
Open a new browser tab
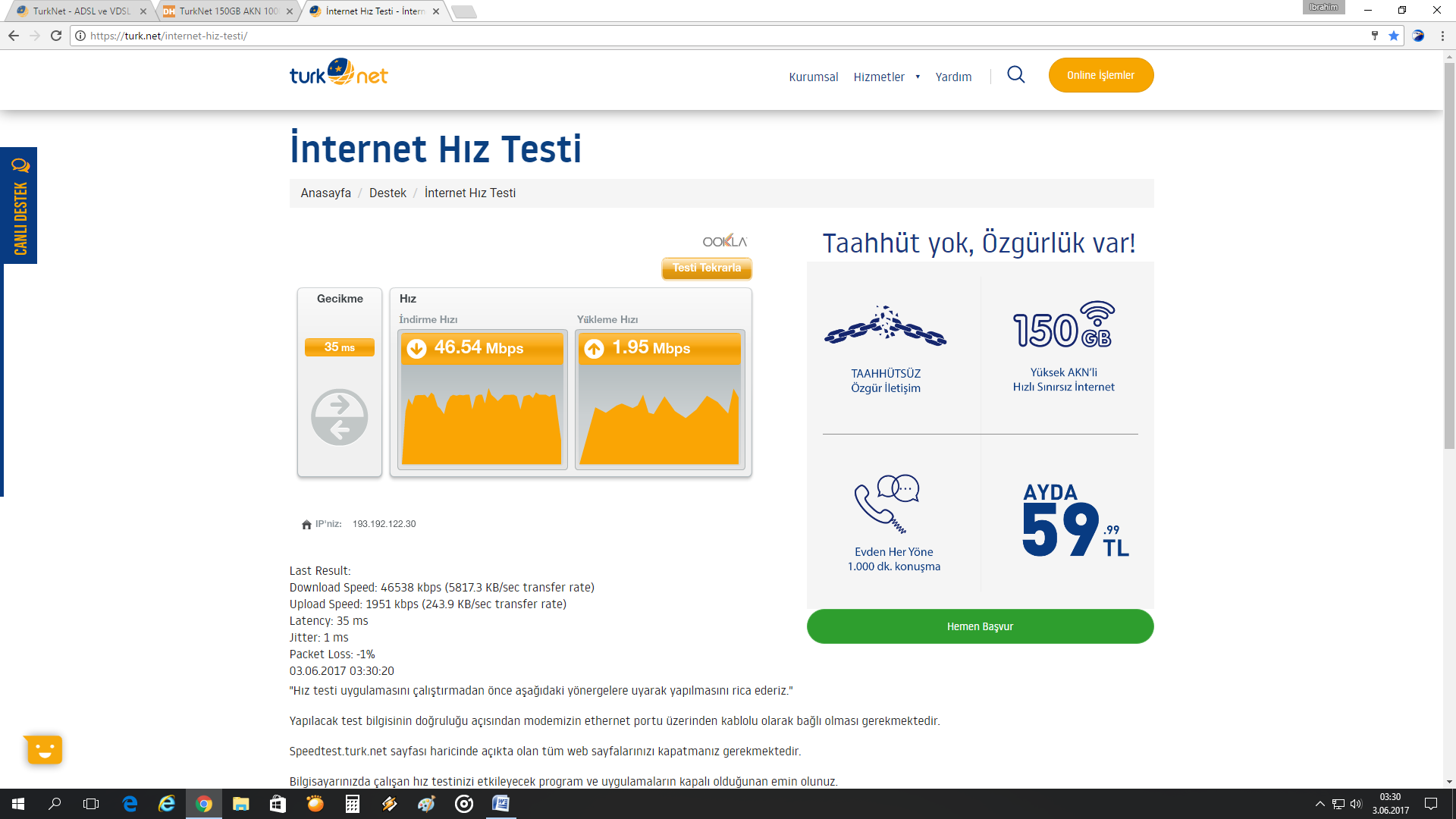click(x=463, y=11)
